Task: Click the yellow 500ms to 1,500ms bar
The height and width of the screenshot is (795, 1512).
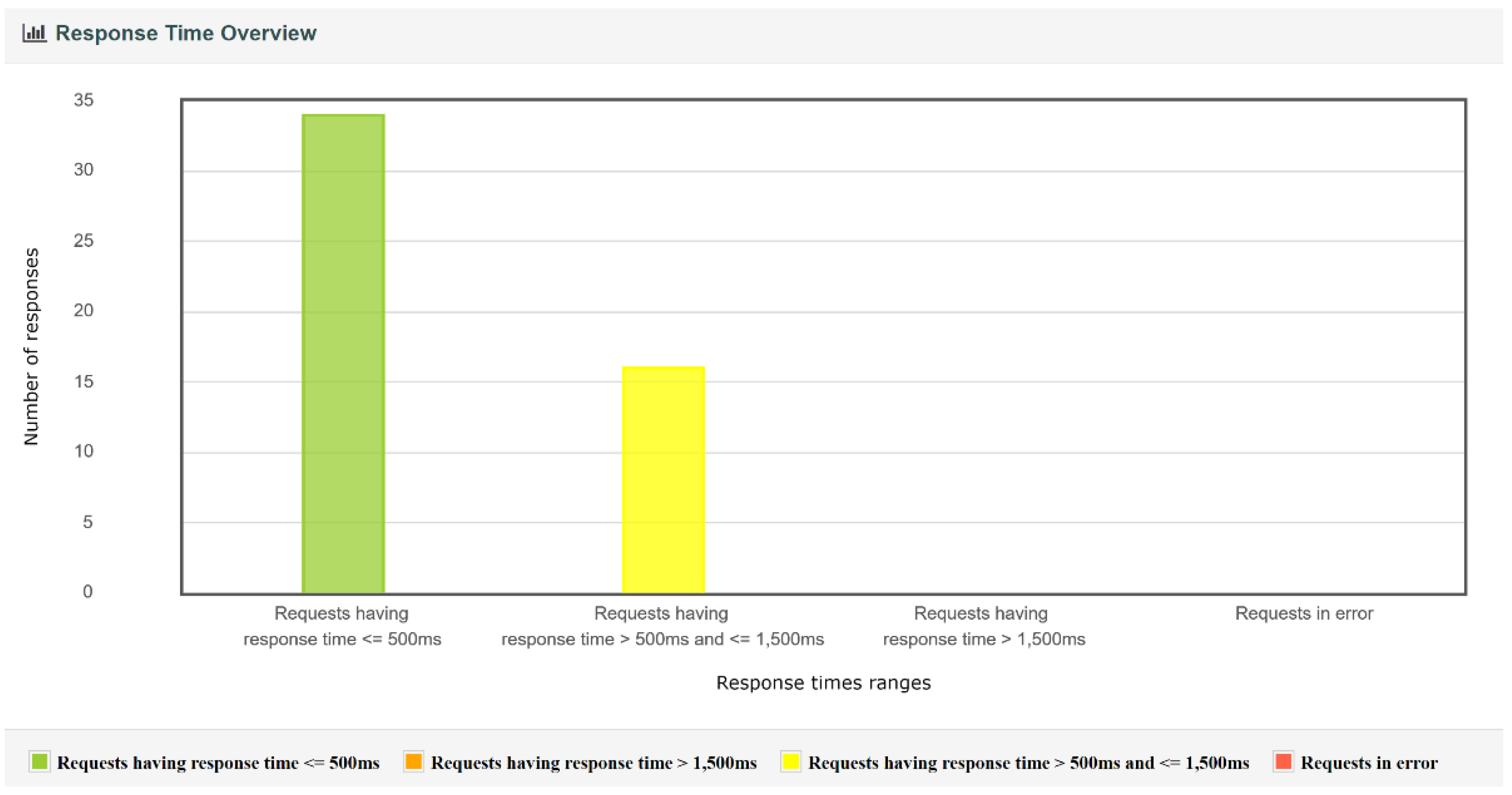Action: (x=663, y=479)
